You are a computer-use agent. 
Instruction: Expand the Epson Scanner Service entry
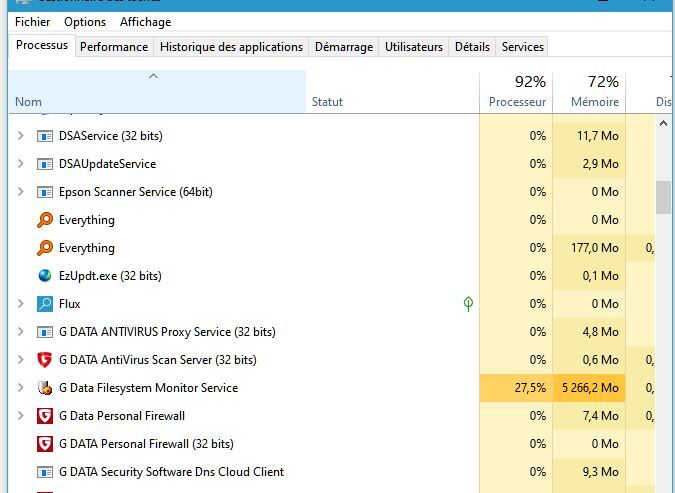[x=20, y=192]
